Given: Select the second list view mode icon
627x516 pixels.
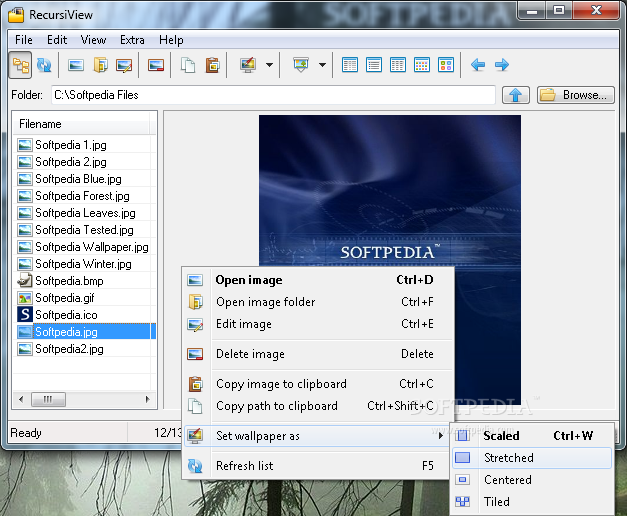Looking at the screenshot, I should click(x=374, y=65).
